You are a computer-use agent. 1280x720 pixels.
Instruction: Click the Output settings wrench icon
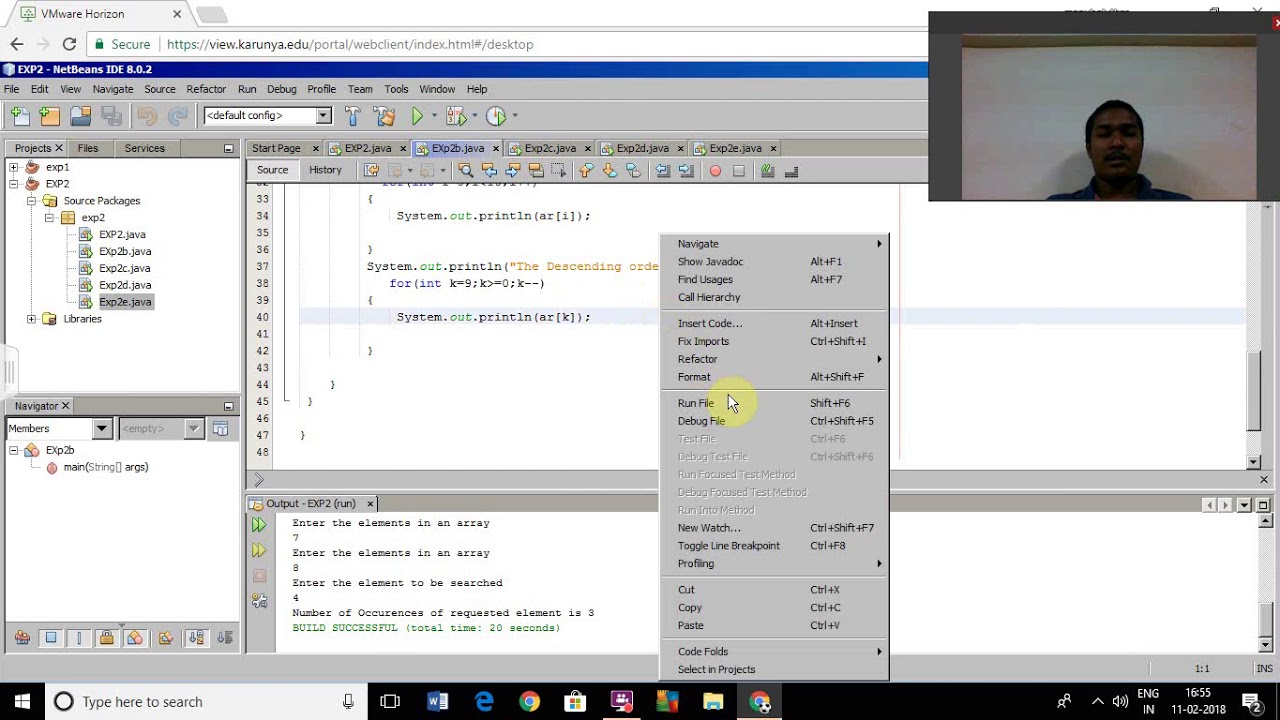[x=259, y=600]
